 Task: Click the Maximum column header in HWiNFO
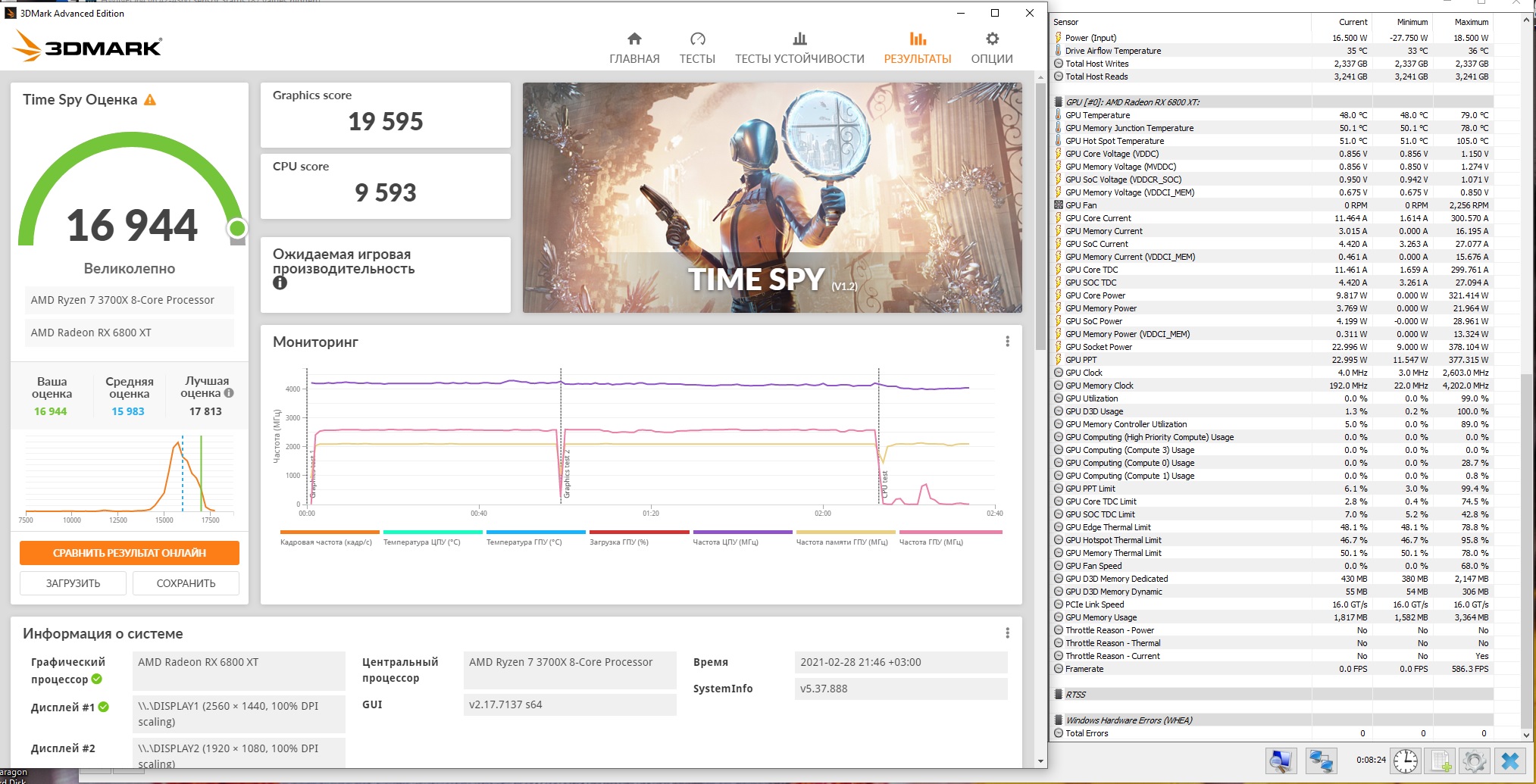[1472, 22]
